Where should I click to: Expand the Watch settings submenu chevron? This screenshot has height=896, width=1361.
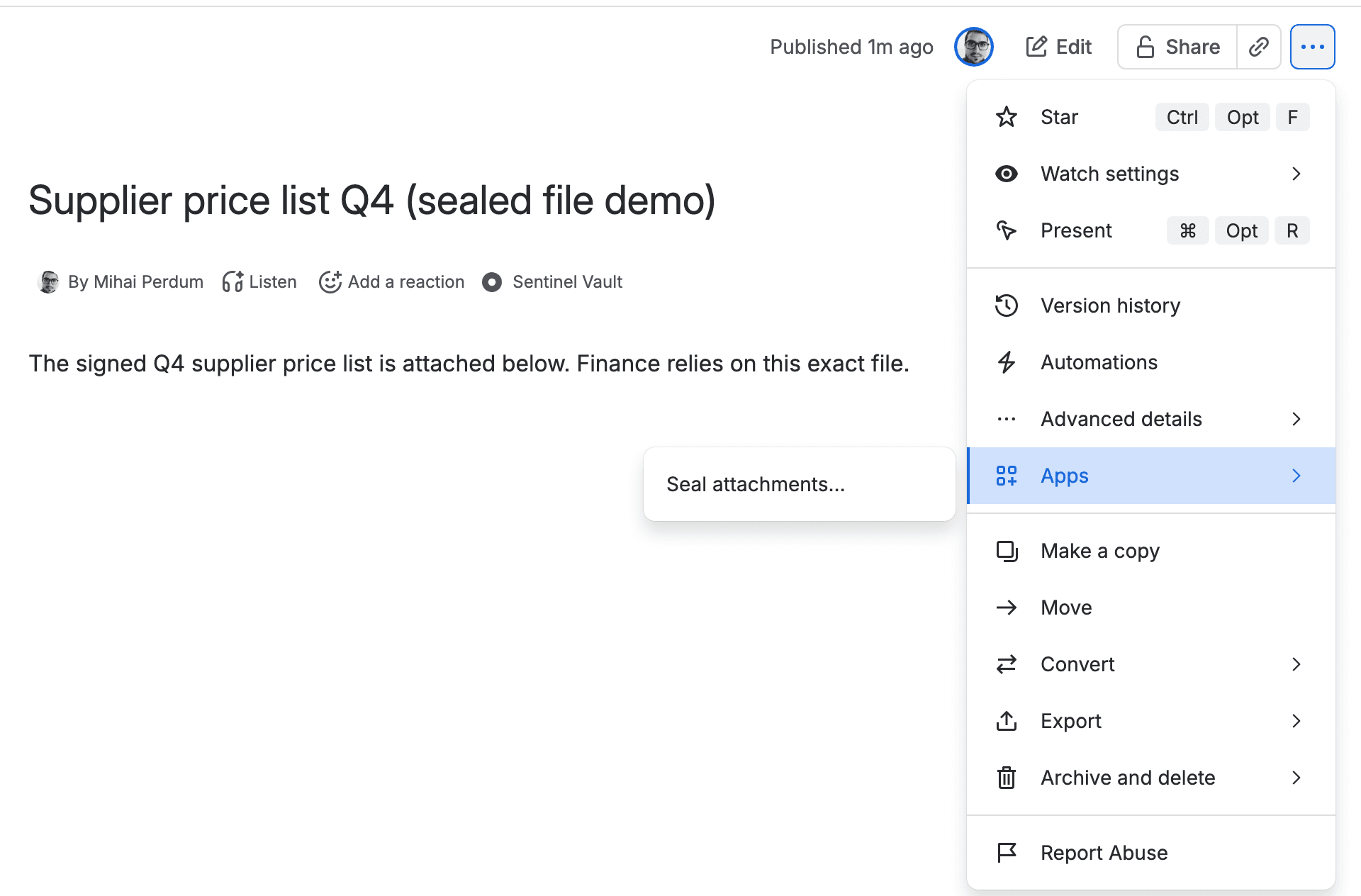1296,174
